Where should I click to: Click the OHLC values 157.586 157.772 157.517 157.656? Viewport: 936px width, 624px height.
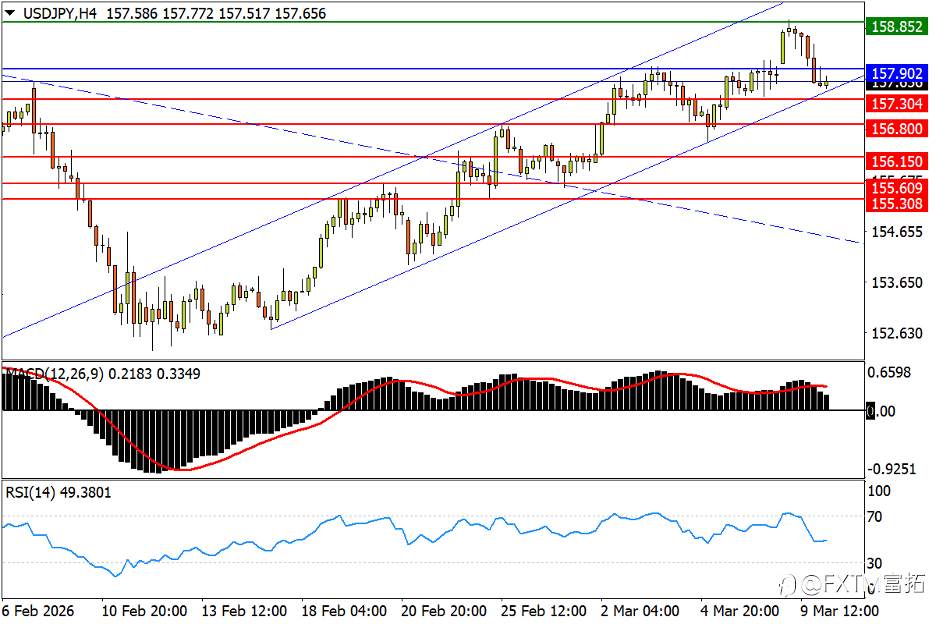[x=216, y=13]
